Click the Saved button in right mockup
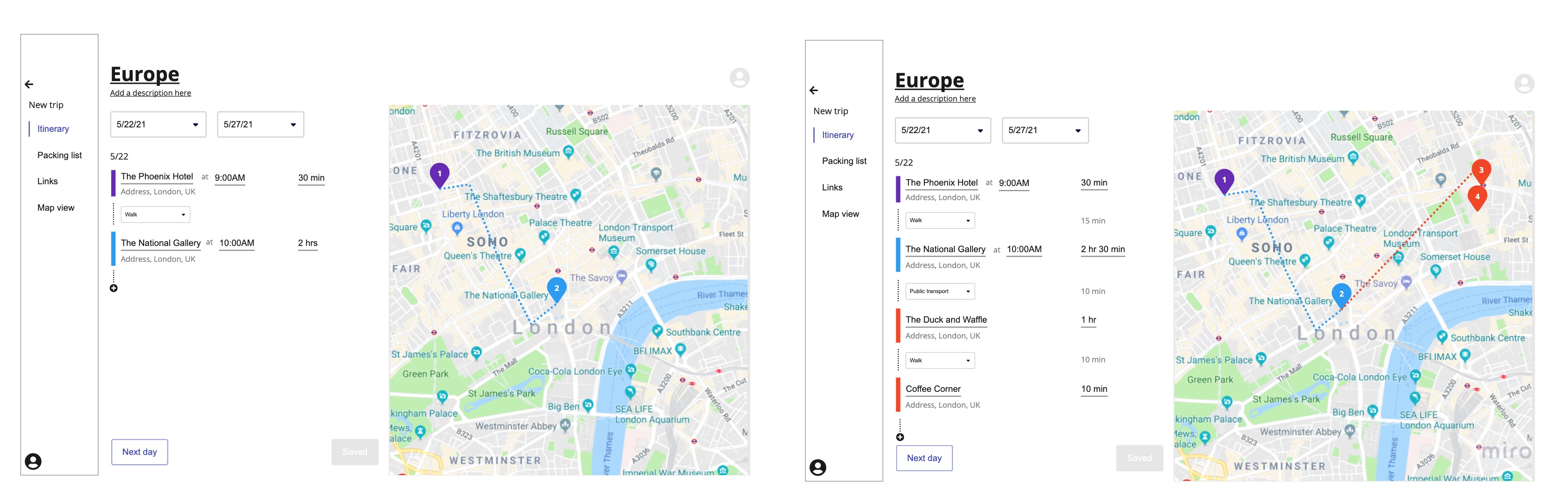 coord(1139,458)
